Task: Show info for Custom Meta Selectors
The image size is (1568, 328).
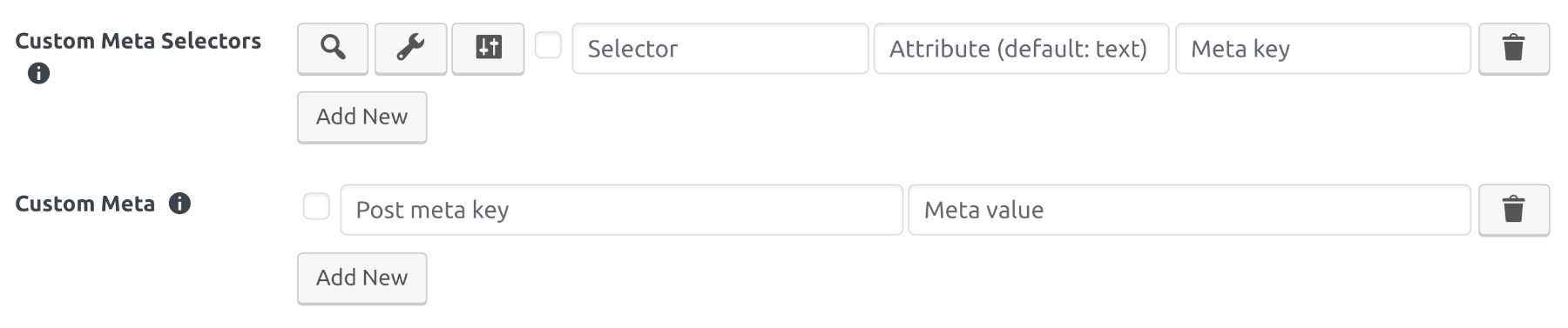Action: [x=38, y=73]
